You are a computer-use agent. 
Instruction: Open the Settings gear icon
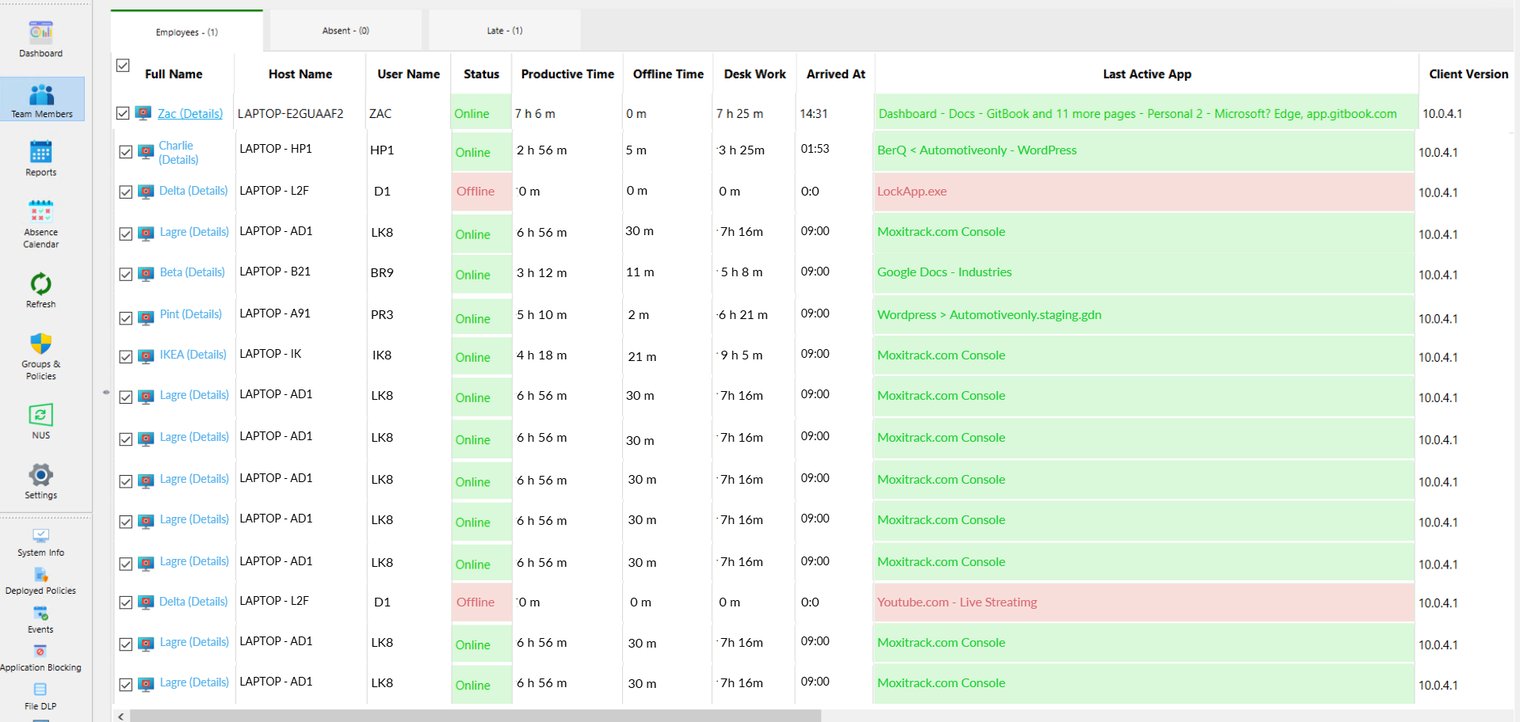(x=41, y=474)
